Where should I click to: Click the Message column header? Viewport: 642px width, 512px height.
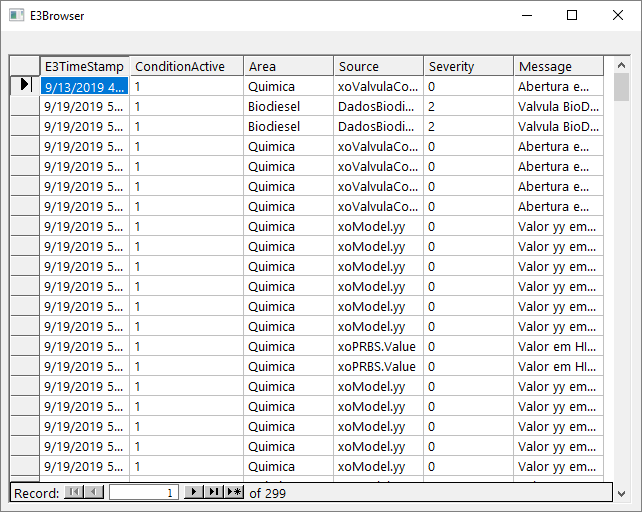point(558,66)
